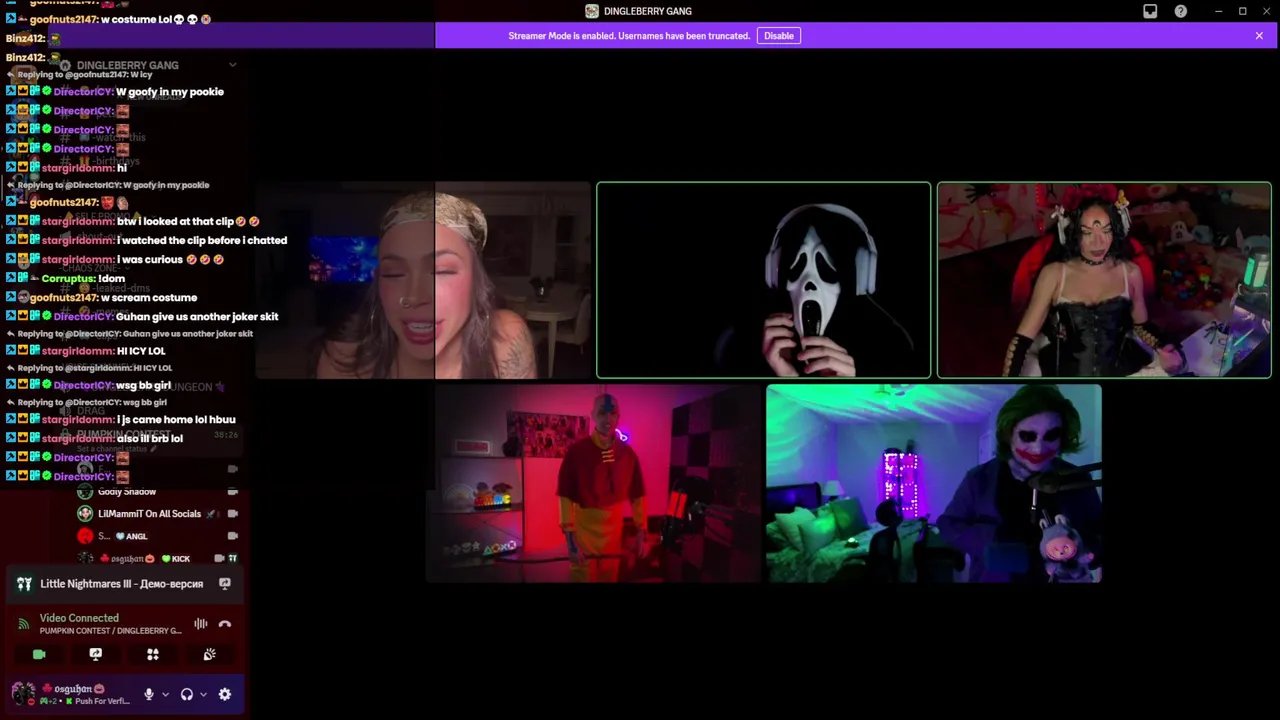
Task: Focus the red-room standing costume tile
Action: coord(595,484)
